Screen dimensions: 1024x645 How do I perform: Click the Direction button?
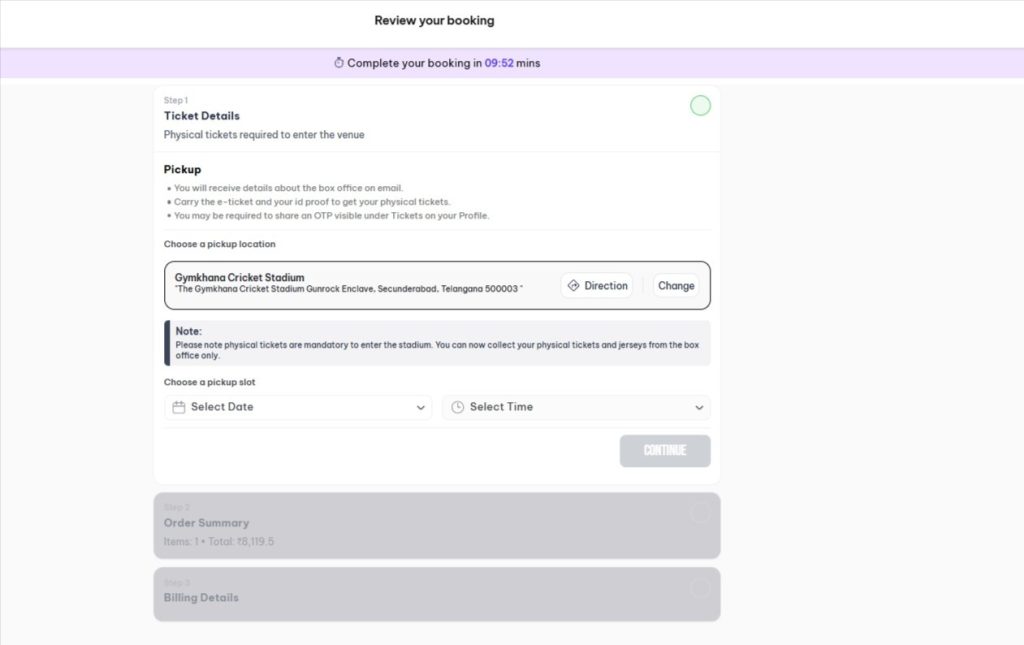click(597, 285)
